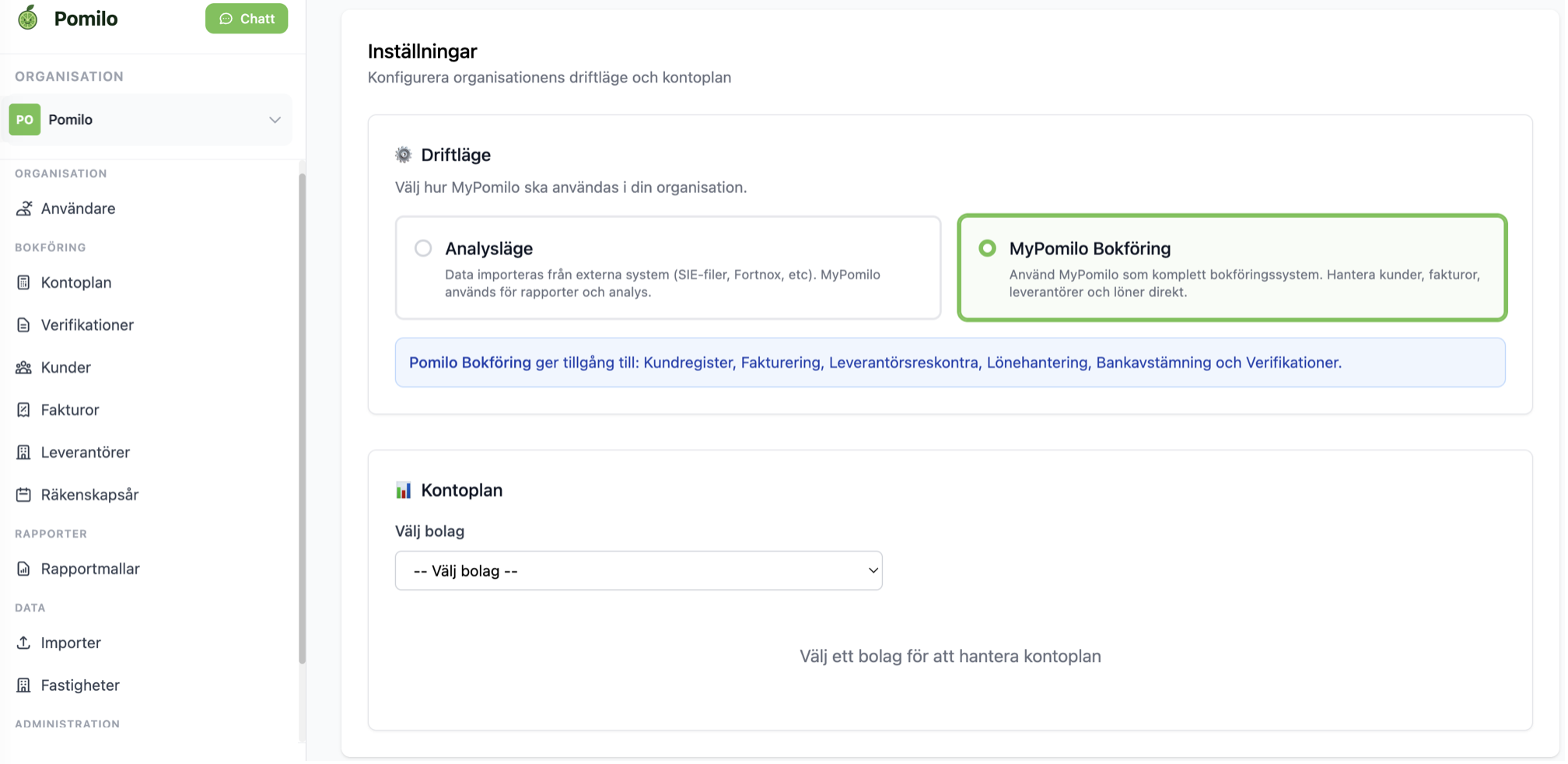Go to Verifikationer page

87,325
